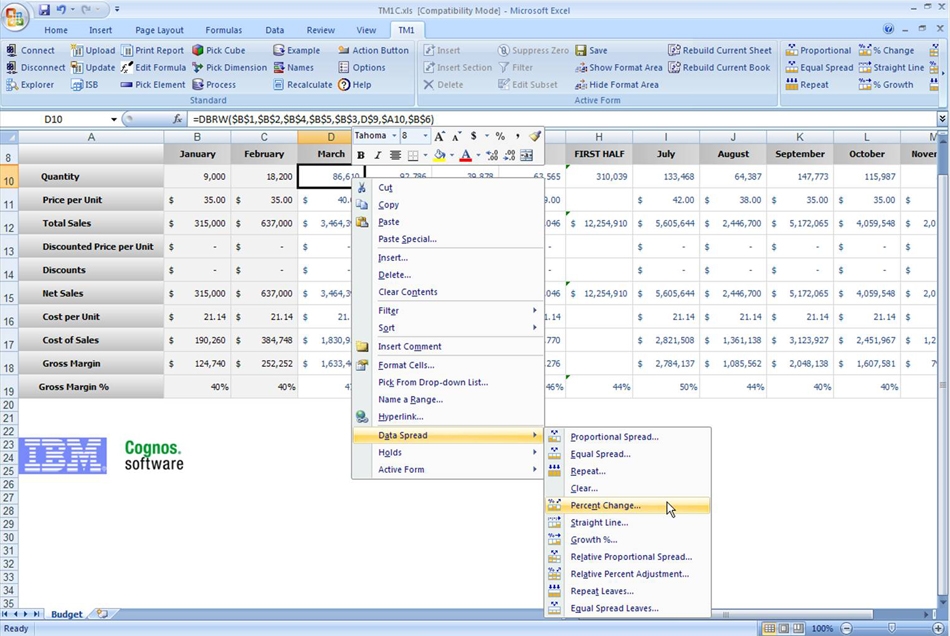The width and height of the screenshot is (950, 636).
Task: Click Hide Format Area
Action: click(x=617, y=85)
